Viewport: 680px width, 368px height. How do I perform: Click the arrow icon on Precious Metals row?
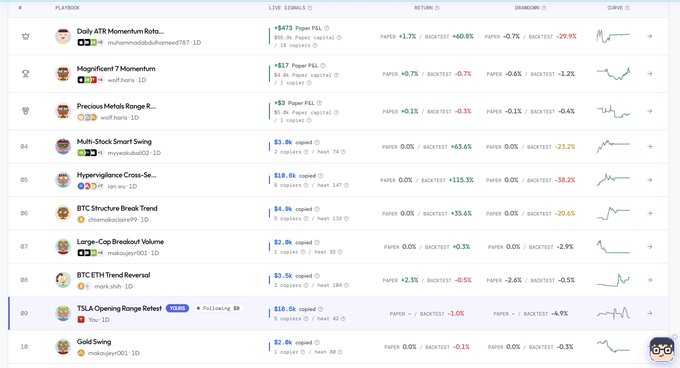pos(650,111)
